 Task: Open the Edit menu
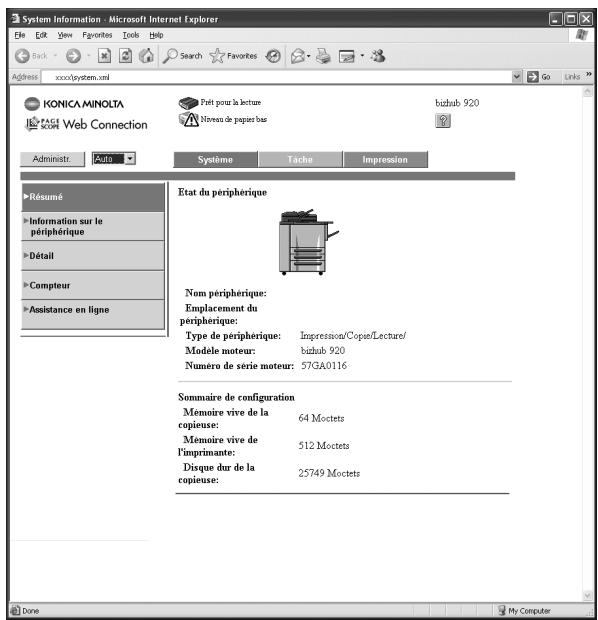click(41, 35)
